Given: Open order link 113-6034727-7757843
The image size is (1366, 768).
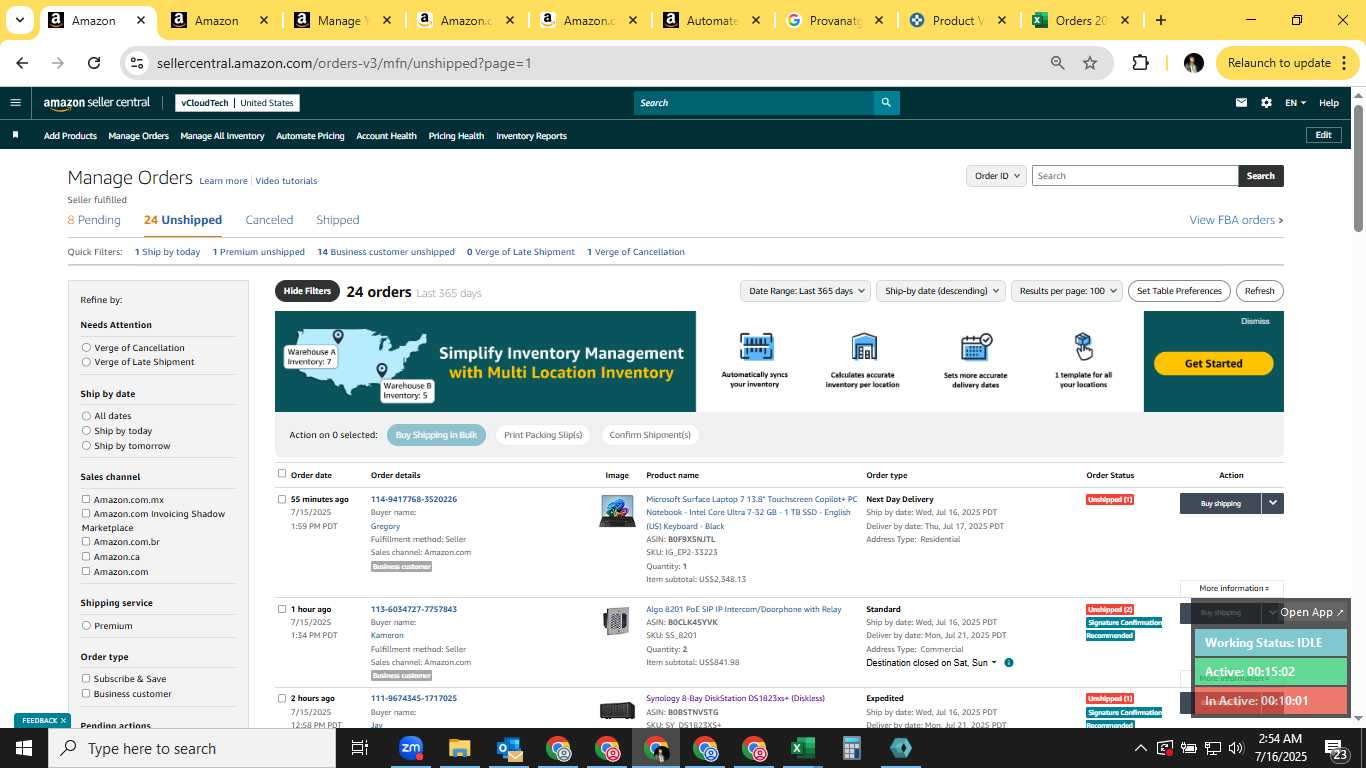Looking at the screenshot, I should pyautogui.click(x=414, y=609).
